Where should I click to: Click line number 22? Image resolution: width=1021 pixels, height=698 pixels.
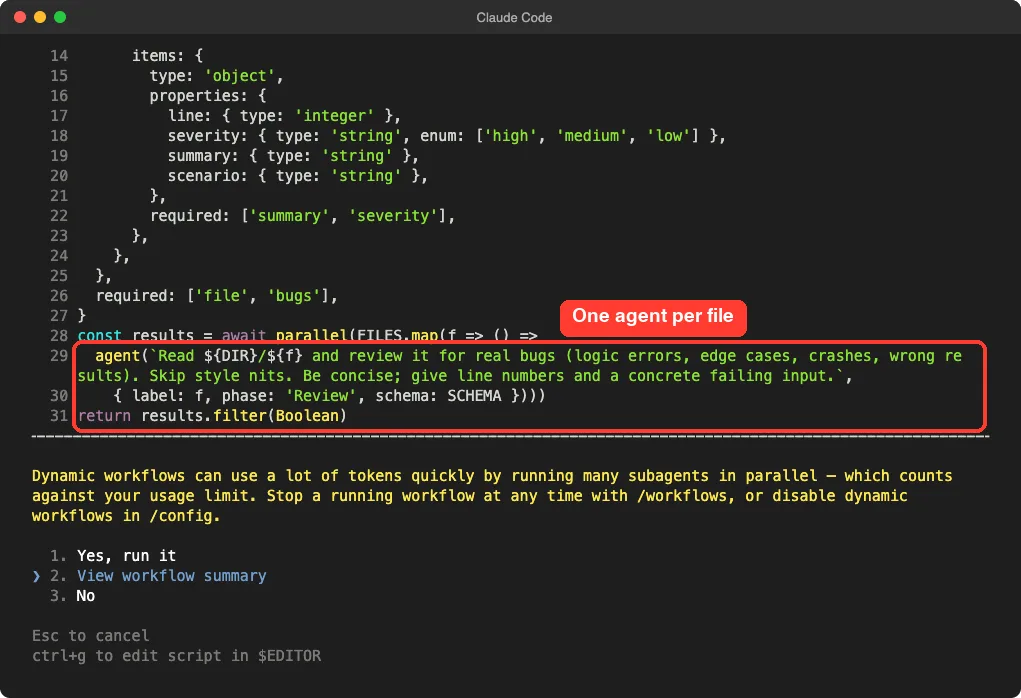[59, 216]
